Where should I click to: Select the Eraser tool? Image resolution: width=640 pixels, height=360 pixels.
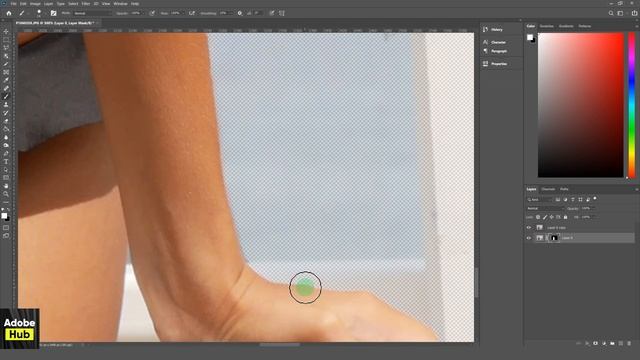(6, 121)
